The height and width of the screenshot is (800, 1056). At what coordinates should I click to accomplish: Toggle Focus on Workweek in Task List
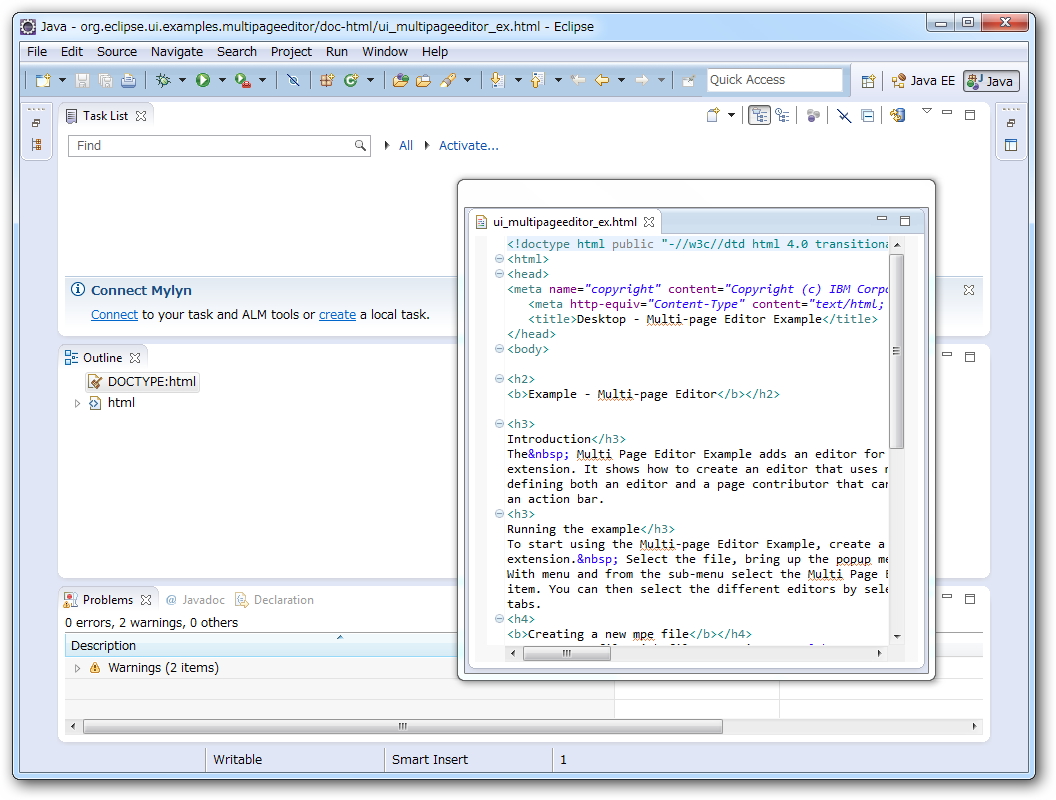click(x=813, y=116)
